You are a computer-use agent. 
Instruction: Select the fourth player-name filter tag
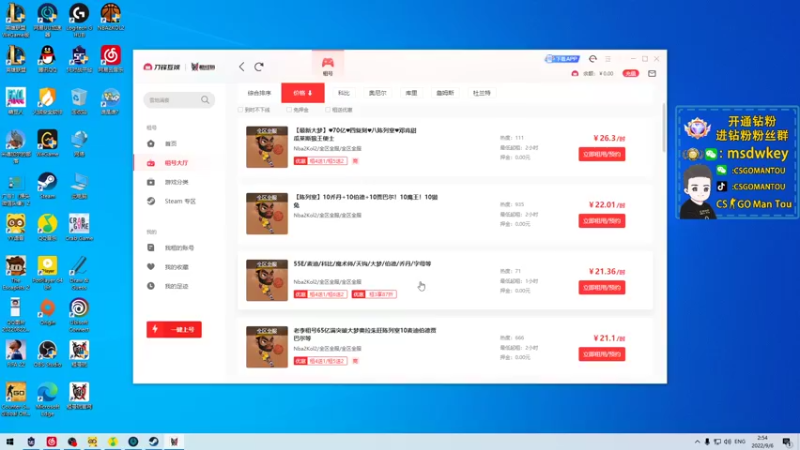pyautogui.click(x=445, y=93)
